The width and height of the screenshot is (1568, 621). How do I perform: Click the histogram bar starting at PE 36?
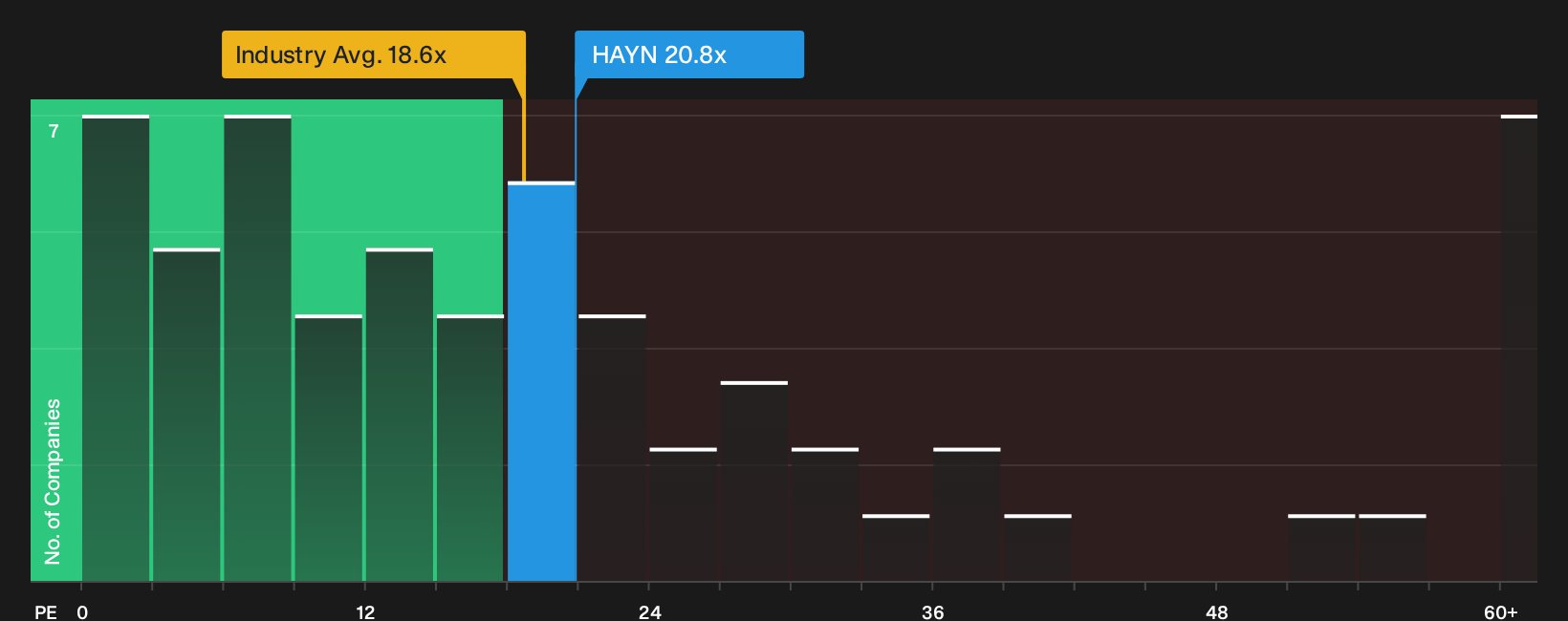point(967,514)
